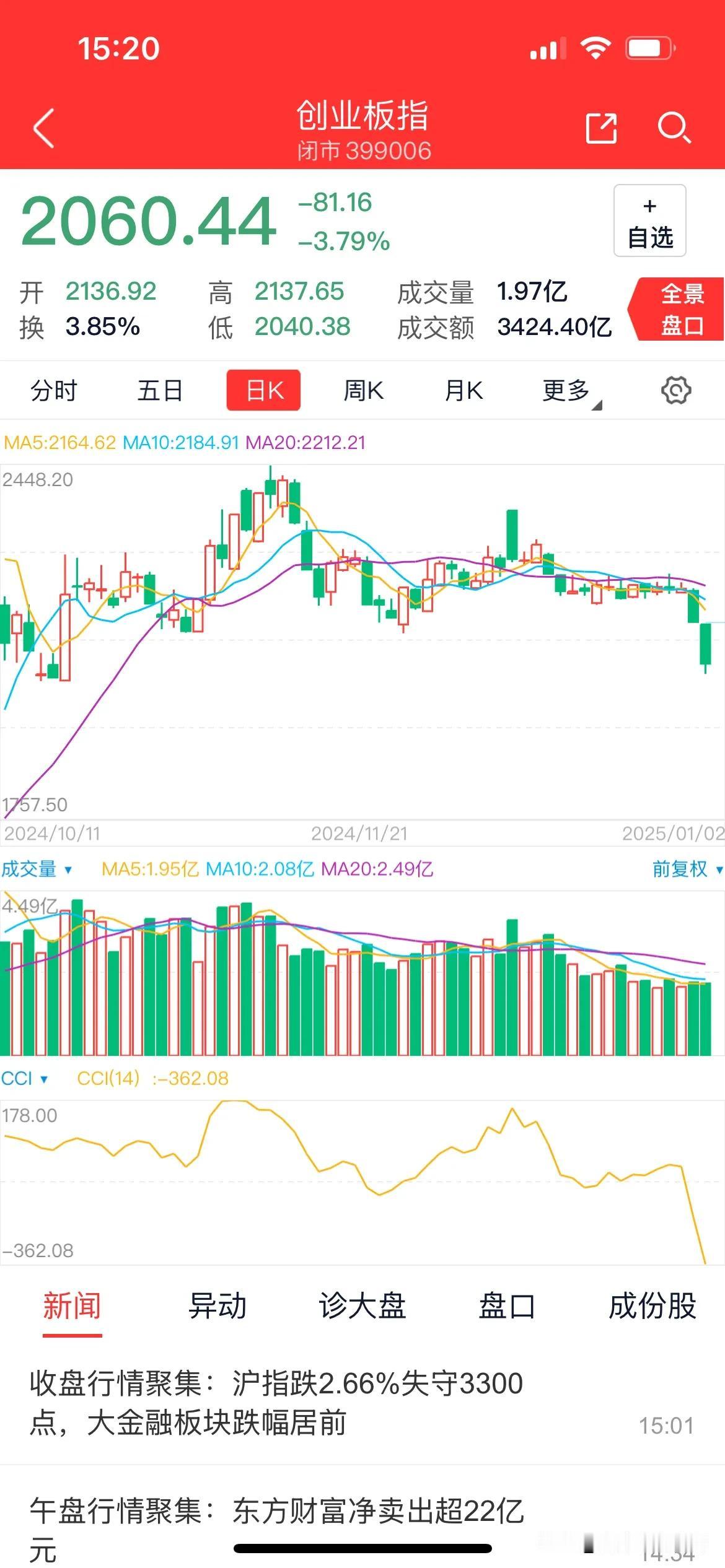
Task: Switch to 分时 chart tab
Action: click(x=53, y=391)
